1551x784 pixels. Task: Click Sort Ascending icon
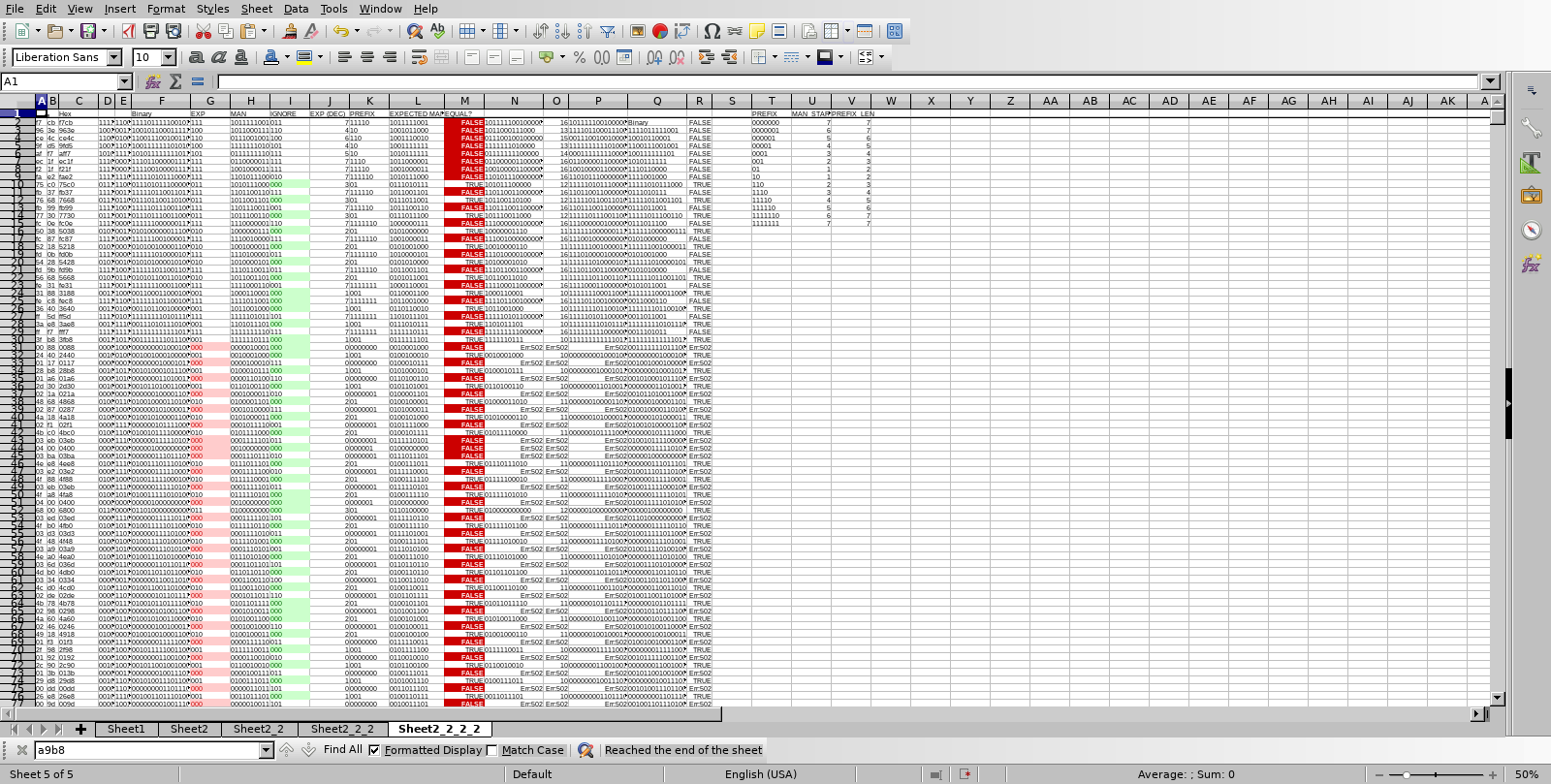click(x=562, y=31)
